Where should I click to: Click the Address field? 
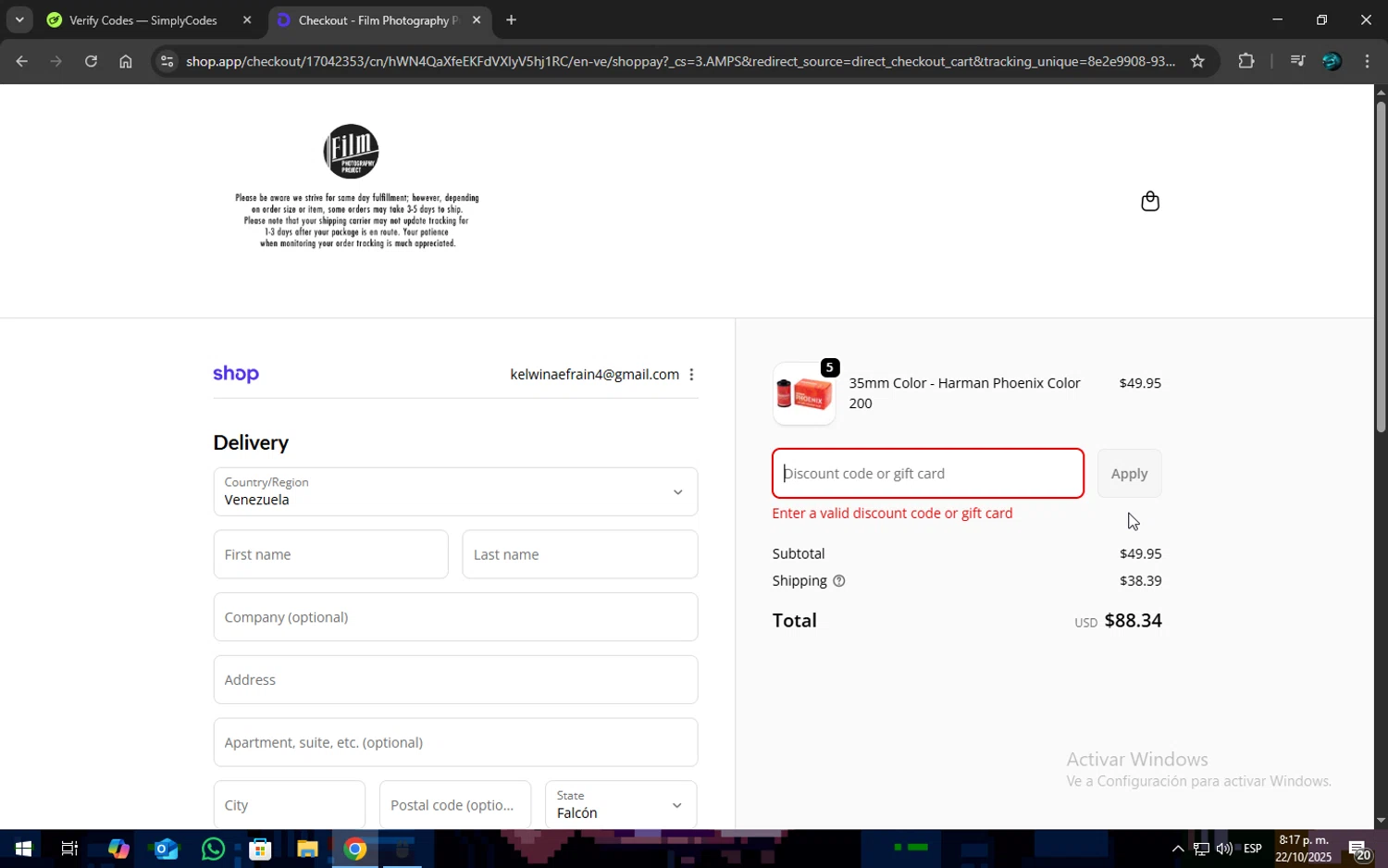tap(455, 680)
